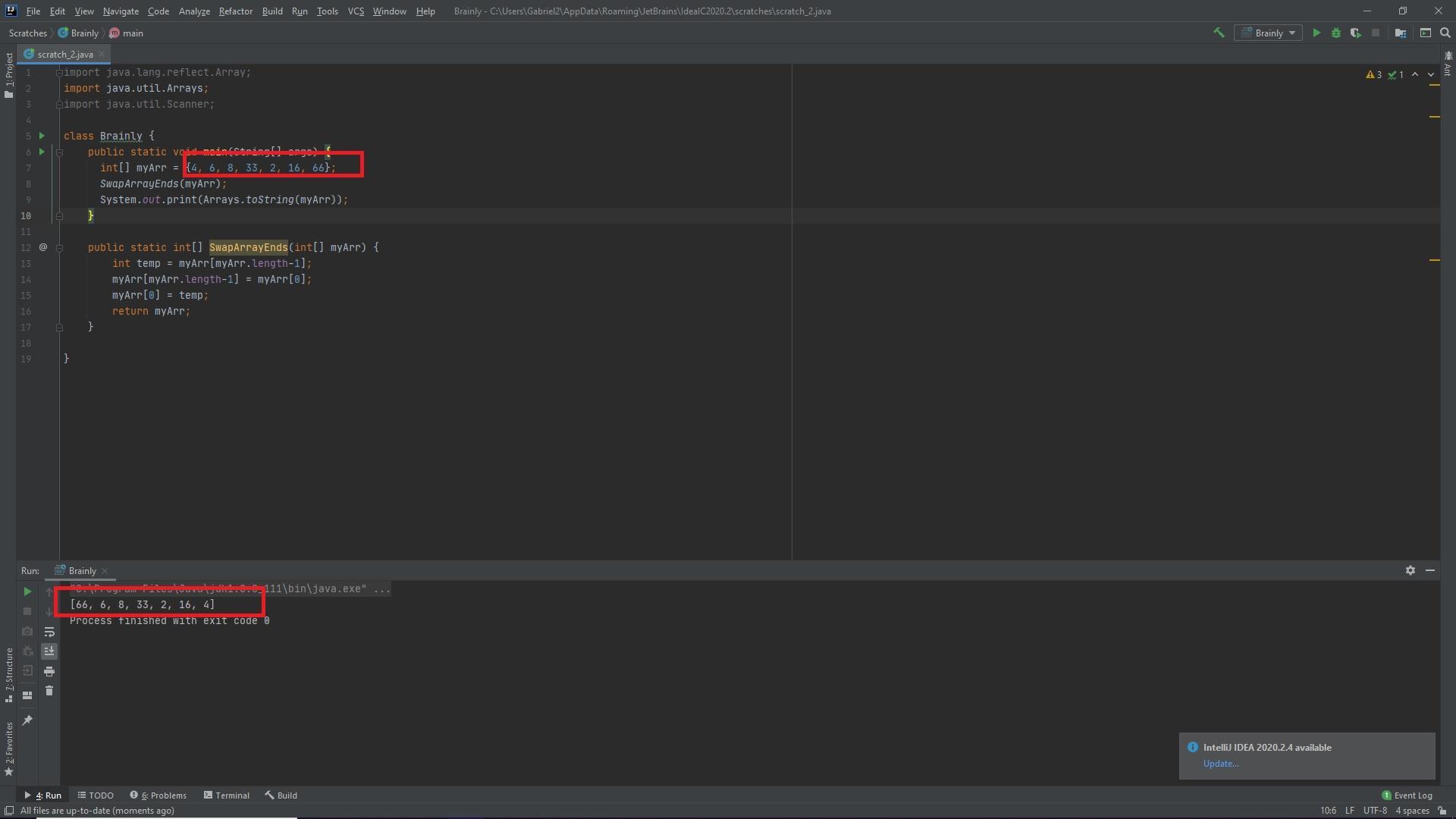Open the Event Log button

point(1407,795)
